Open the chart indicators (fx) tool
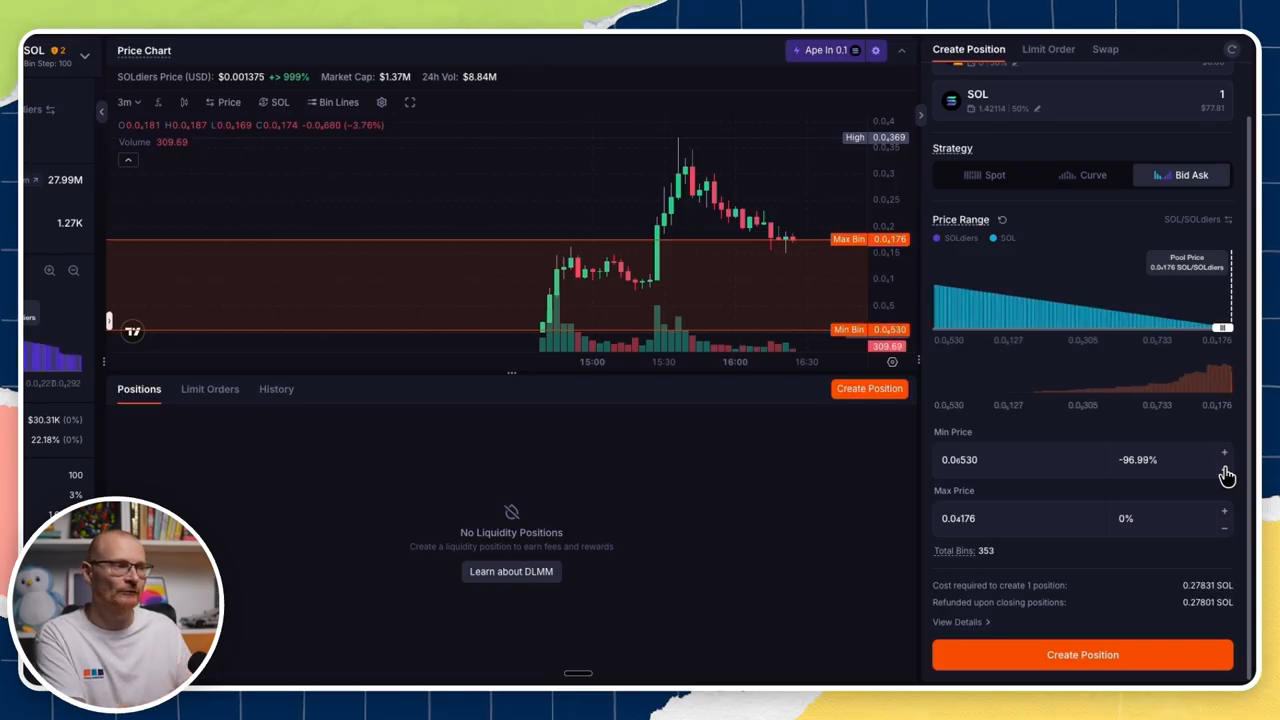 coord(158,102)
